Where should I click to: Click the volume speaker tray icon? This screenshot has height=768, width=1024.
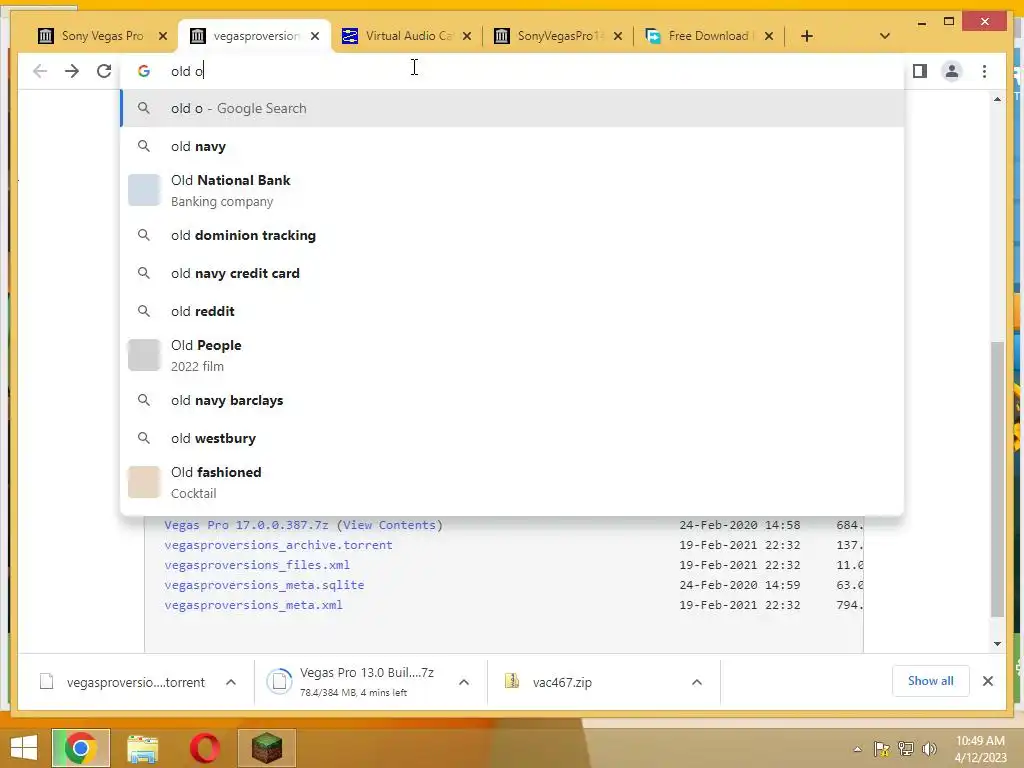(x=929, y=749)
